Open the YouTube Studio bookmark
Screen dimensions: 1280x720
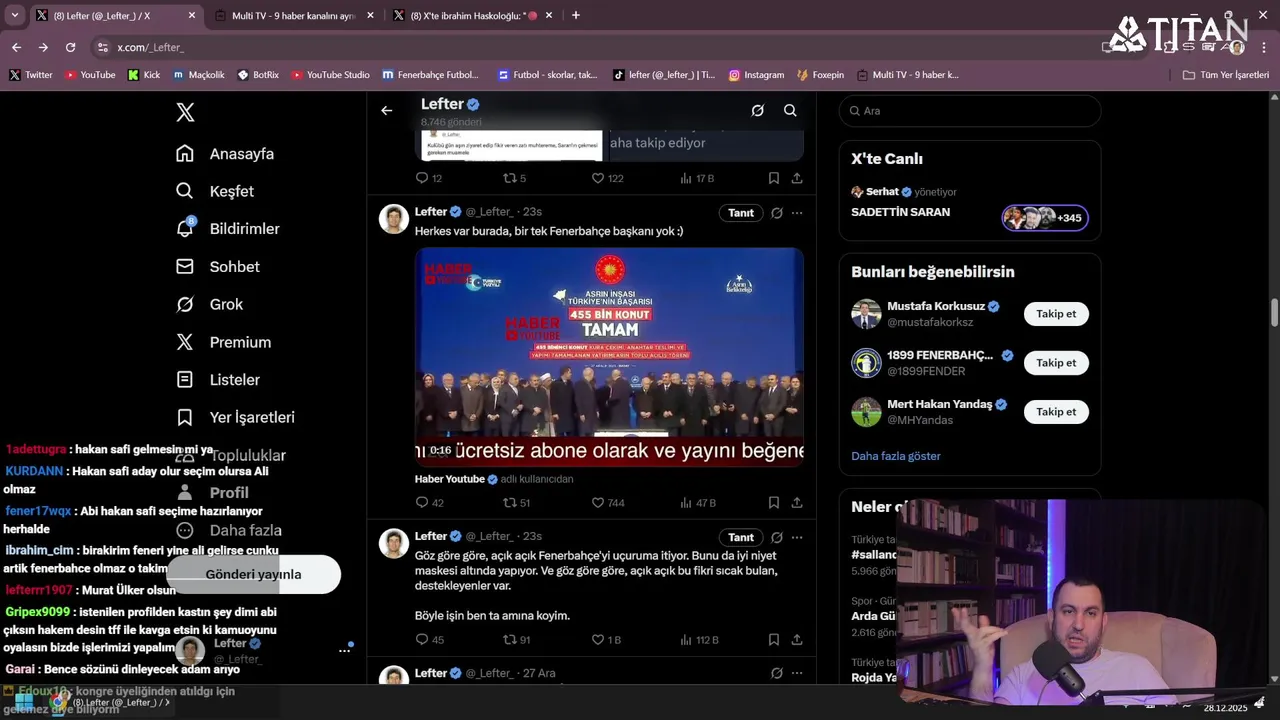click(330, 75)
